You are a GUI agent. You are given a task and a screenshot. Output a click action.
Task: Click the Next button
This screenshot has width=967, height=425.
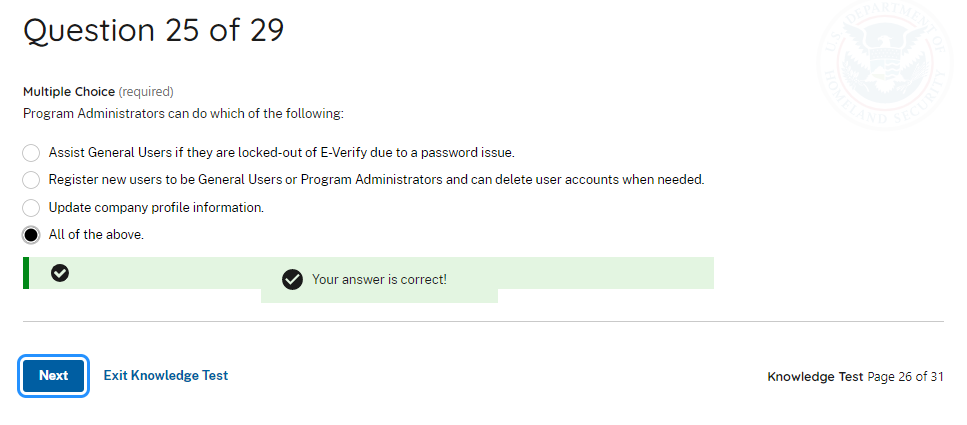click(x=54, y=376)
